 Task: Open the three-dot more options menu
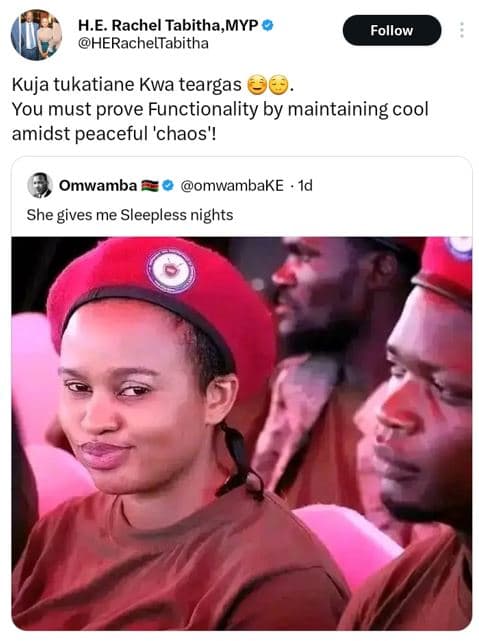pos(462,30)
